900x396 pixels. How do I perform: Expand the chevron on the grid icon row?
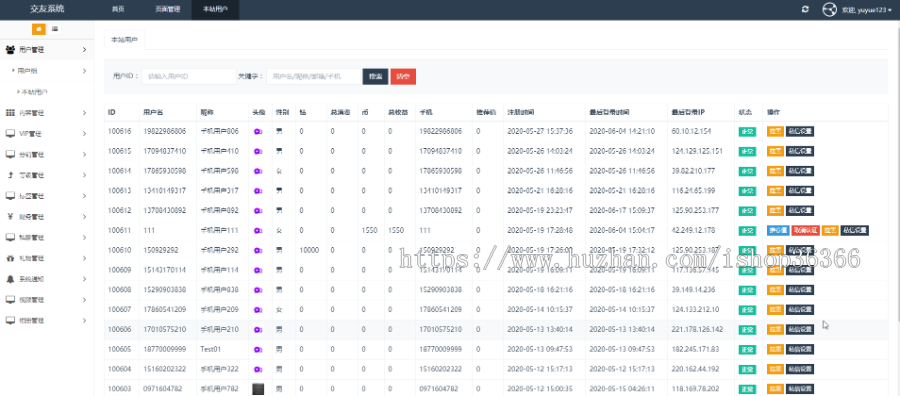[x=84, y=112]
